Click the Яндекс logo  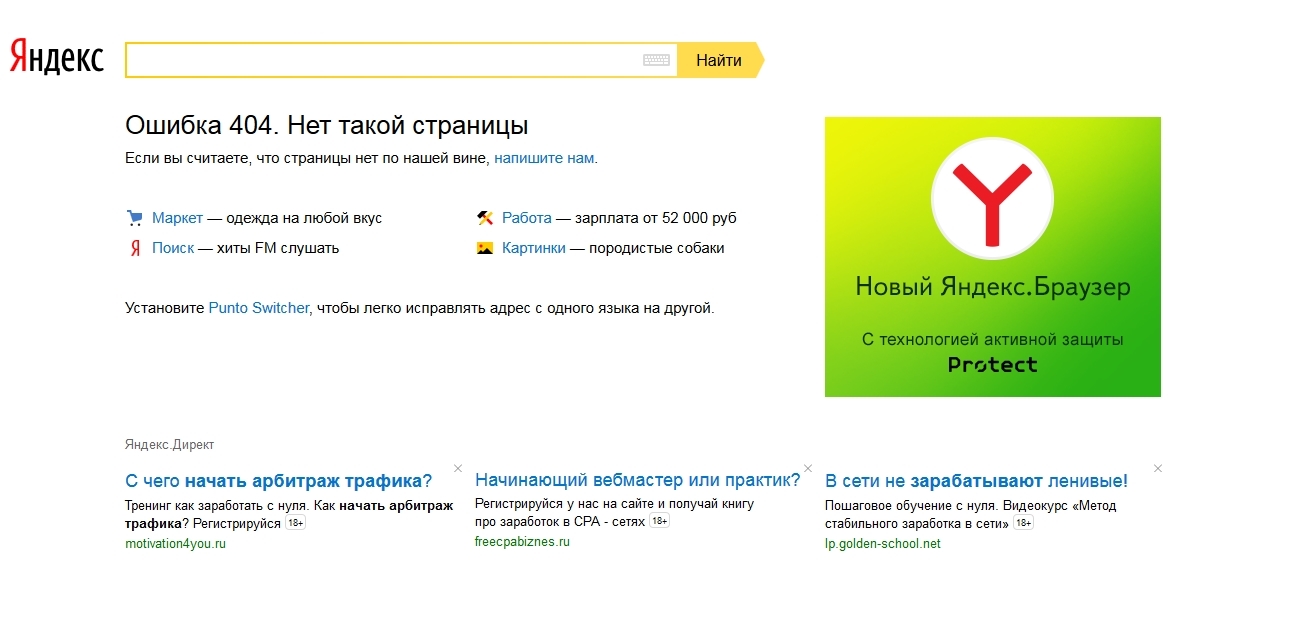point(56,59)
